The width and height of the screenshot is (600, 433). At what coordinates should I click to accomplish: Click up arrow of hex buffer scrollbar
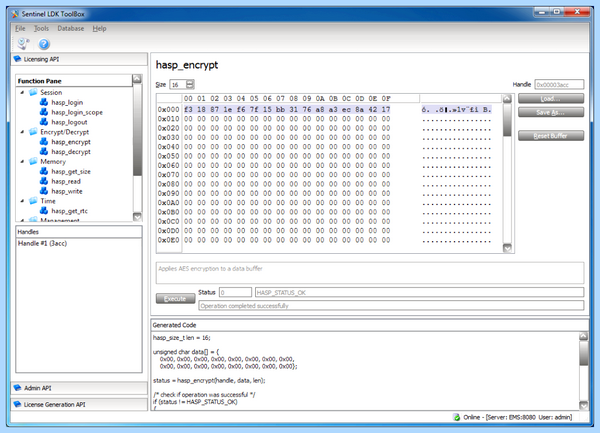507,99
